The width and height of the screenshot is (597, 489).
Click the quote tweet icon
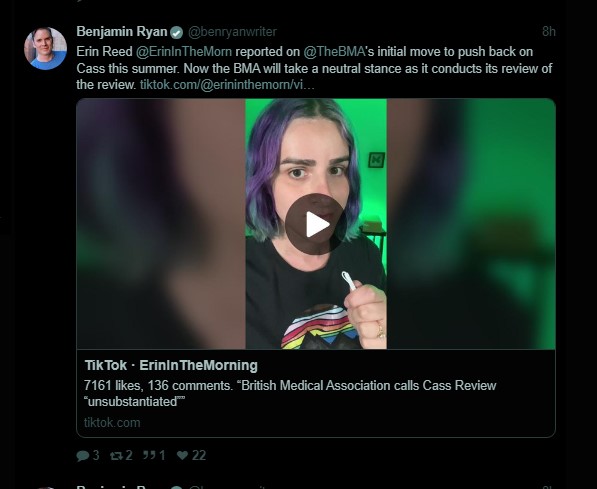149,455
